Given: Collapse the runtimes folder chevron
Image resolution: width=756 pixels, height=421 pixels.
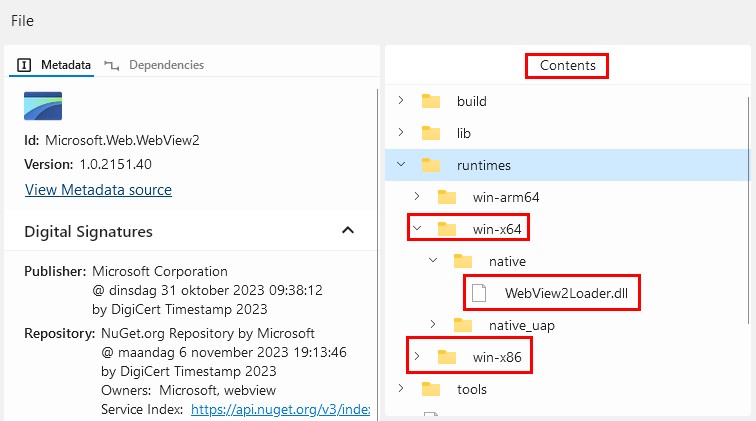Looking at the screenshot, I should pyautogui.click(x=401, y=164).
